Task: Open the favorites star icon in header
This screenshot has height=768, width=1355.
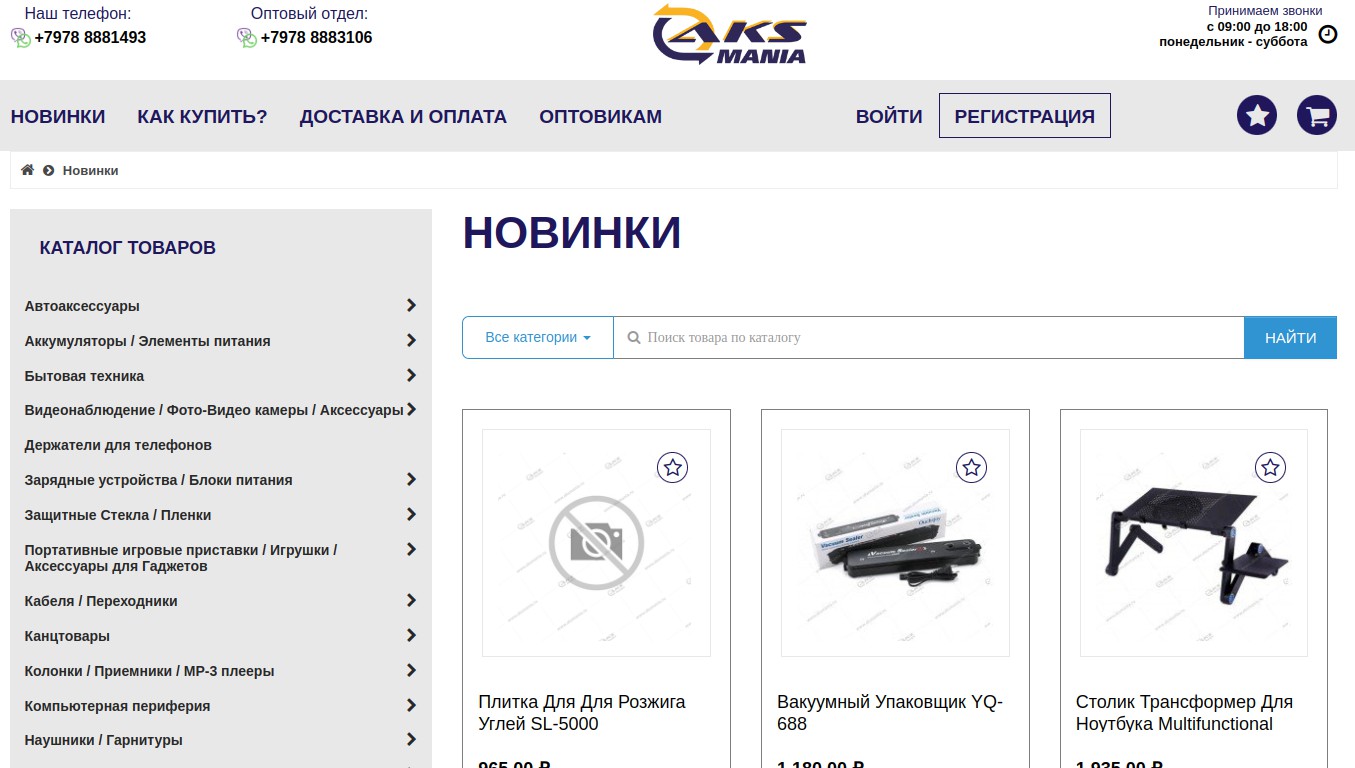Action: pyautogui.click(x=1257, y=115)
